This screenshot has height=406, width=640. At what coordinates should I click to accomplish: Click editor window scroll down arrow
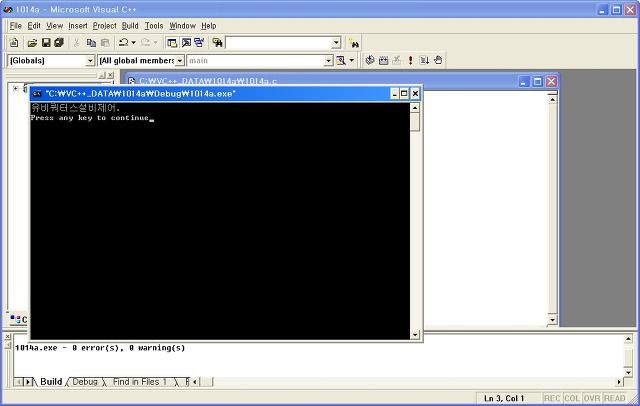pos(552,320)
